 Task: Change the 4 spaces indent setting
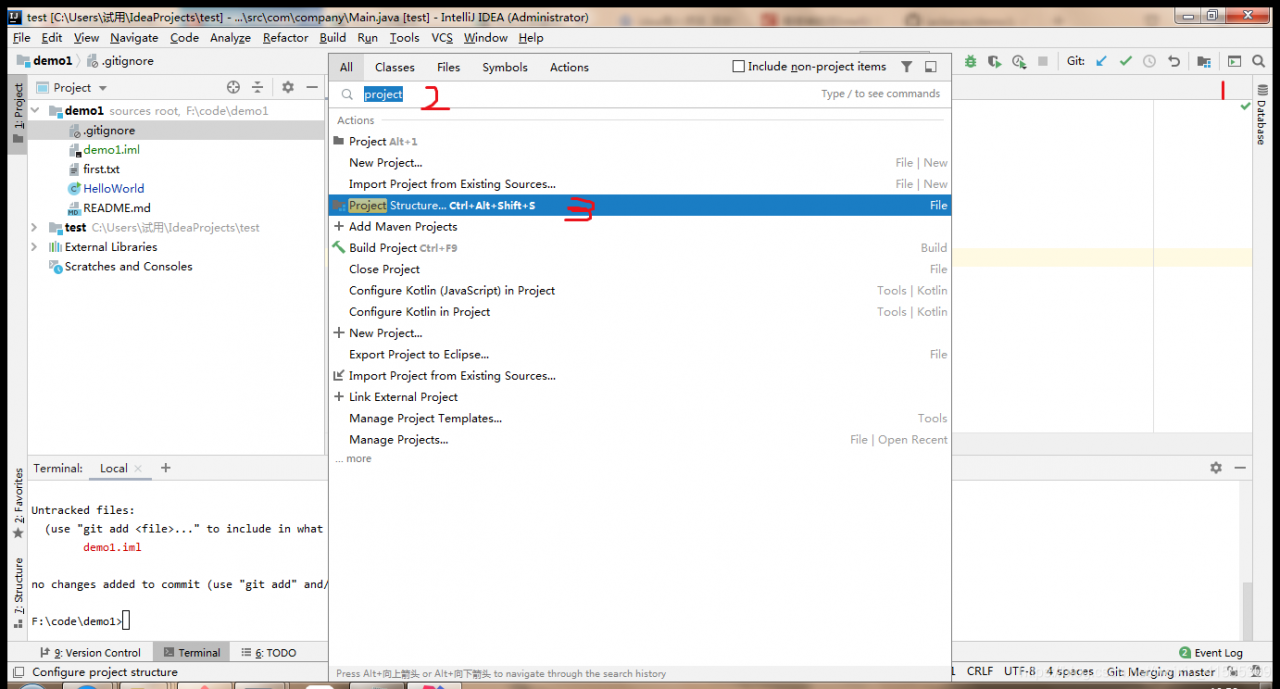click(1070, 672)
